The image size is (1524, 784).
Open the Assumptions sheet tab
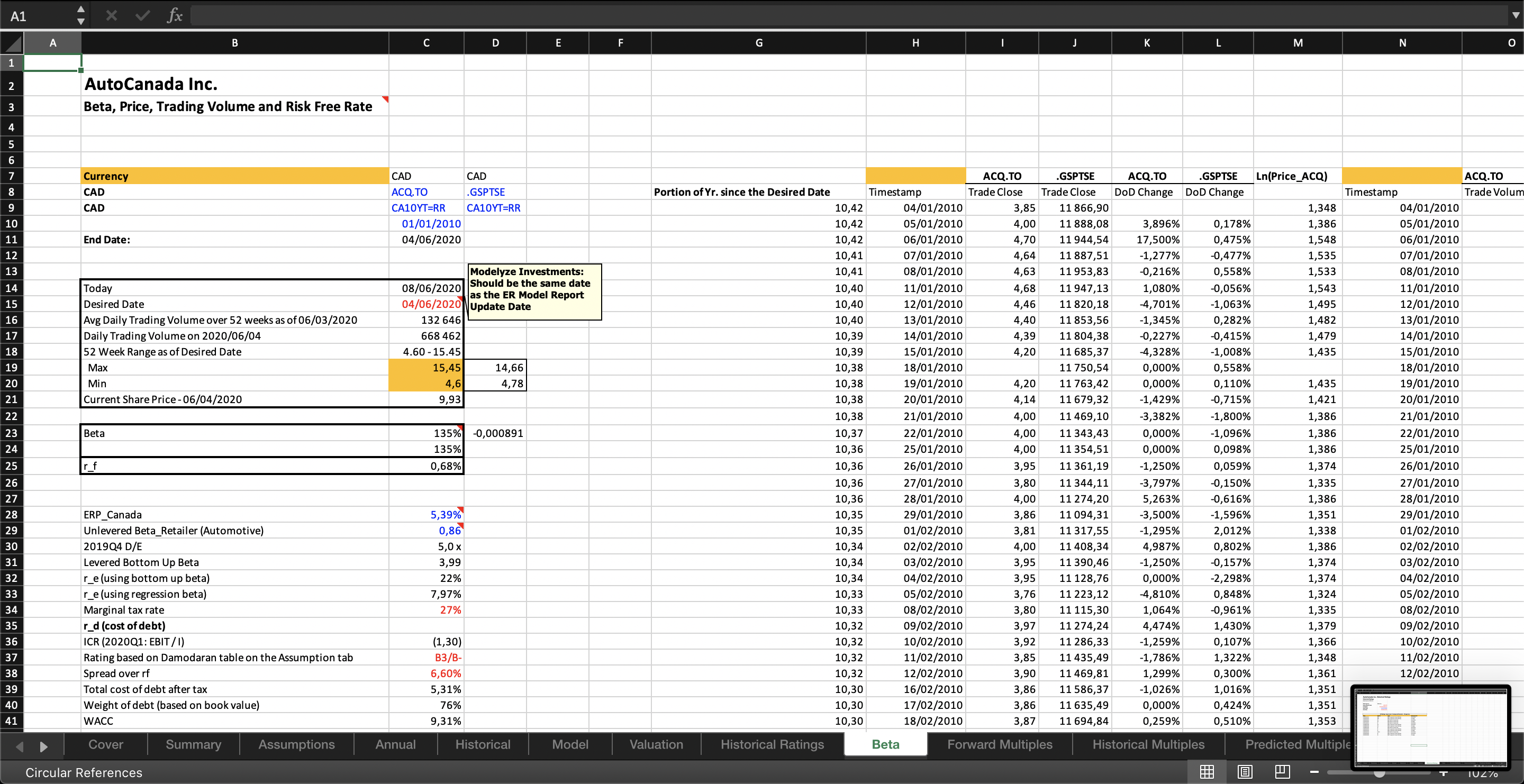[296, 744]
